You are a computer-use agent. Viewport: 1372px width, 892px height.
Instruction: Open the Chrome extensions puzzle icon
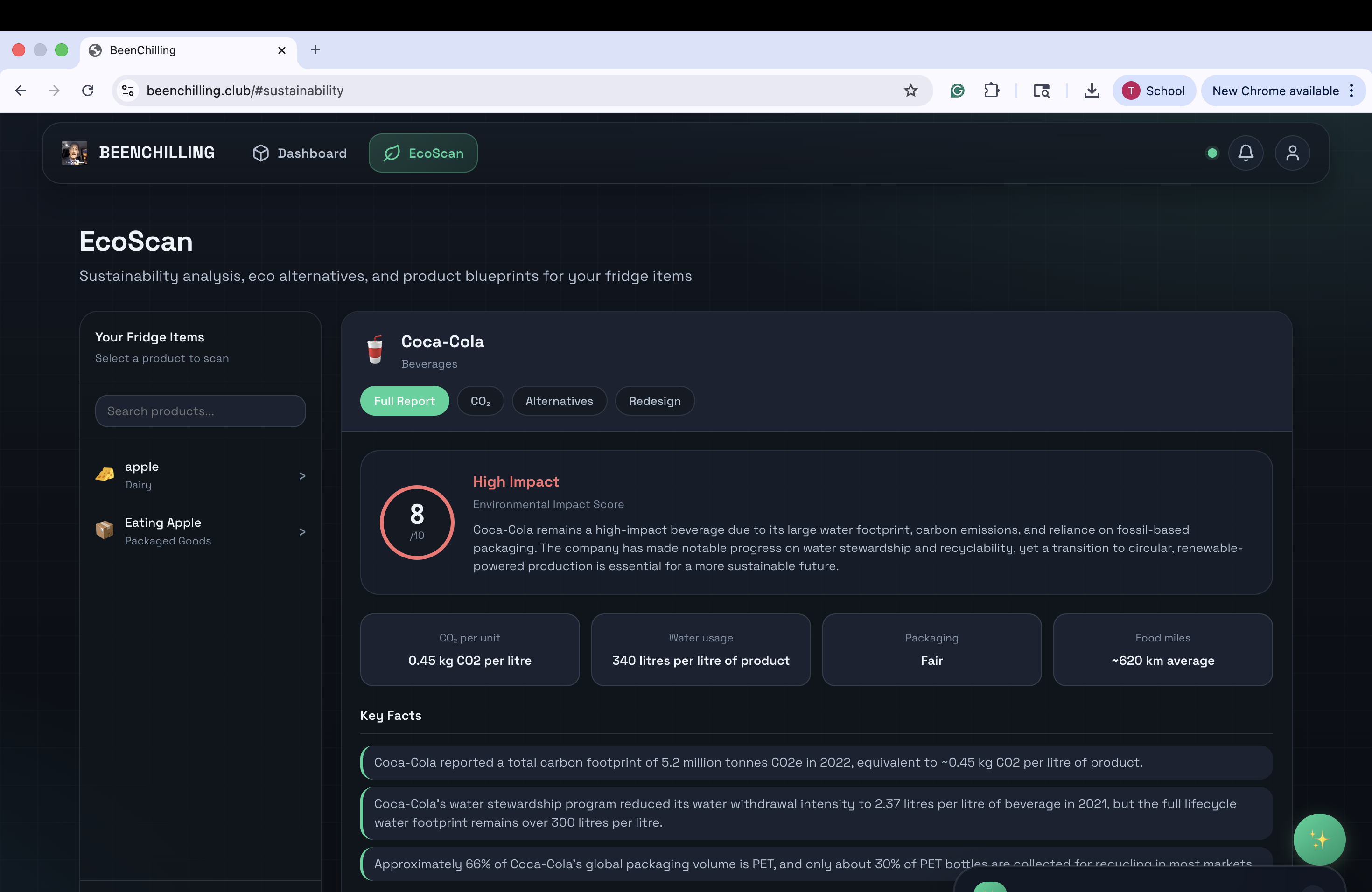991,91
